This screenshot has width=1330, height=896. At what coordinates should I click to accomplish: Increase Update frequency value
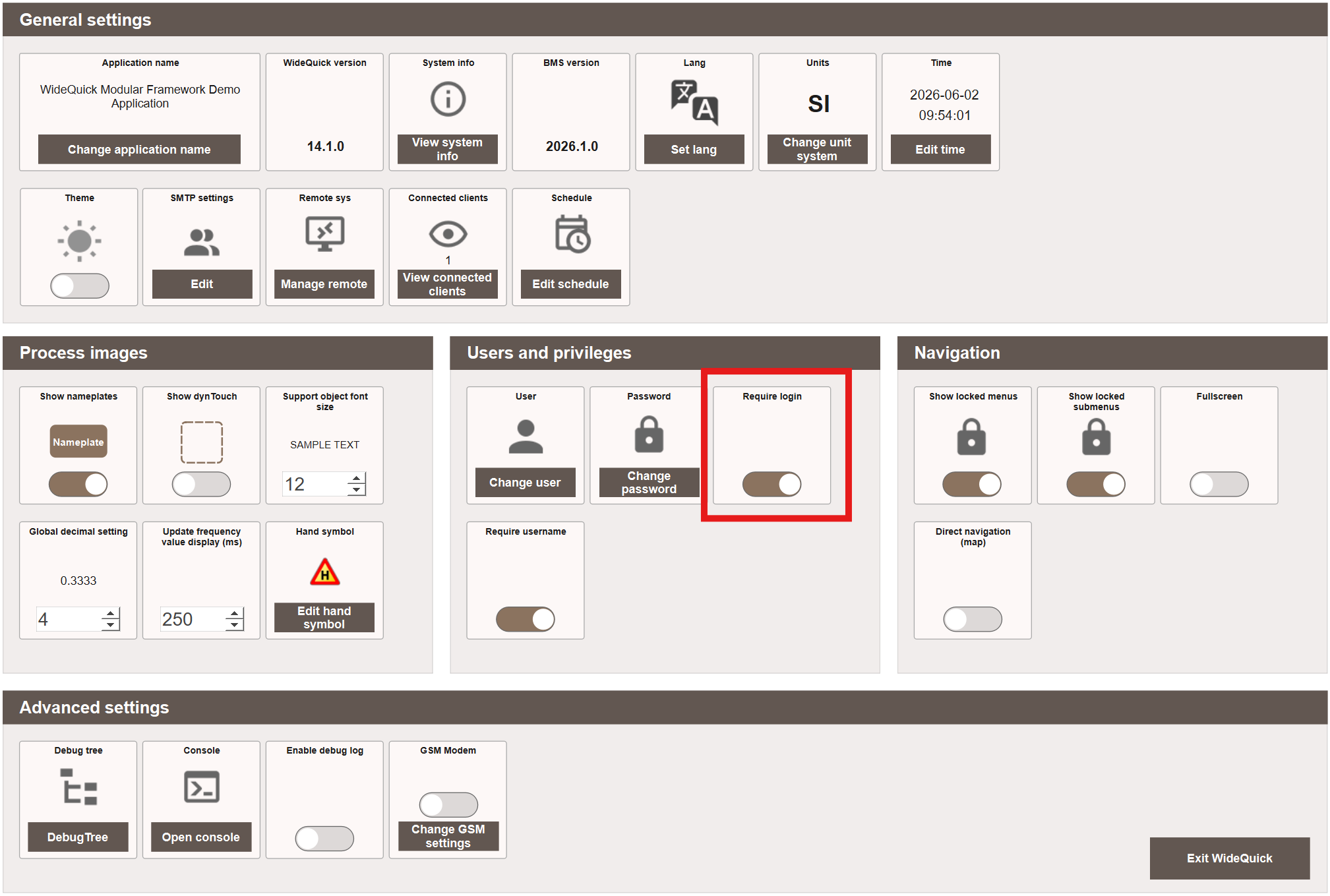pos(234,613)
